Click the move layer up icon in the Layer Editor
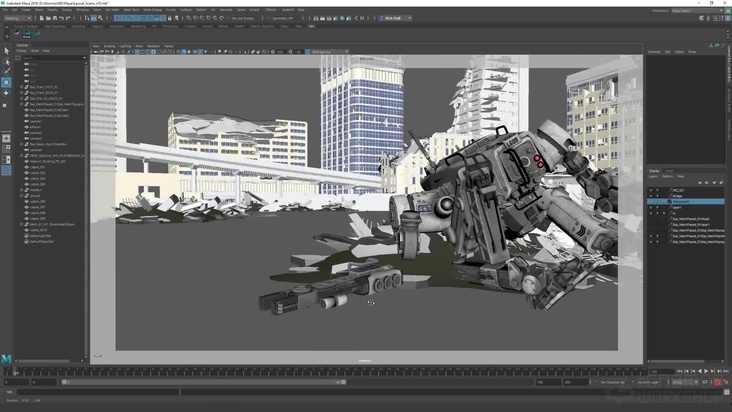 click(x=700, y=182)
